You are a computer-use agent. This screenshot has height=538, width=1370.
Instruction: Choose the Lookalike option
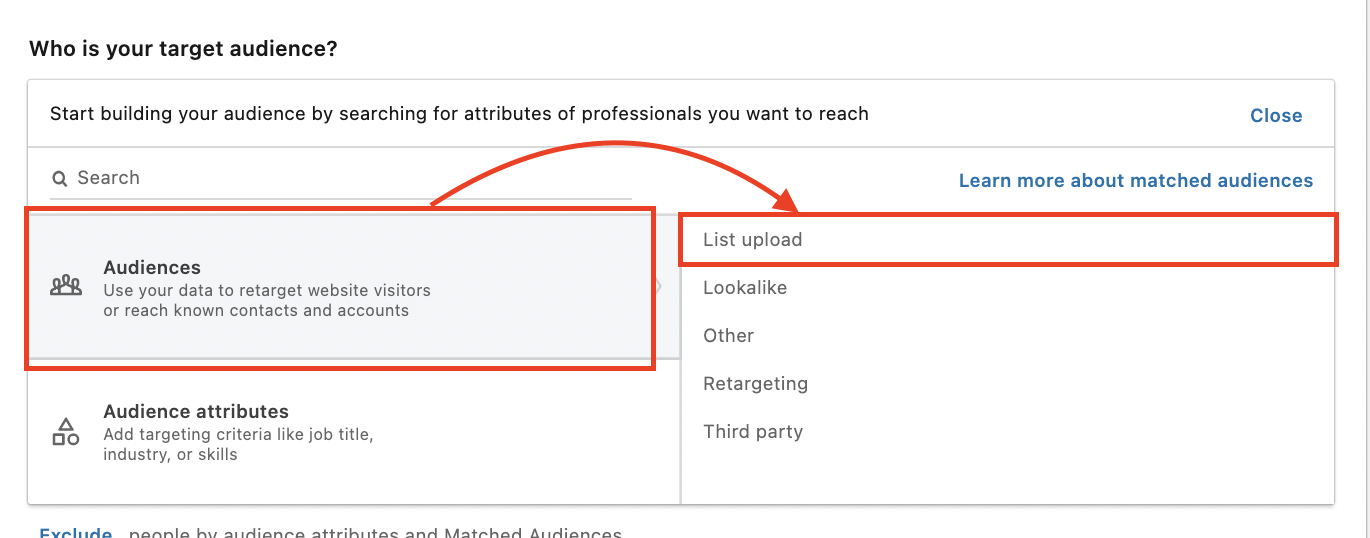(x=1008, y=288)
